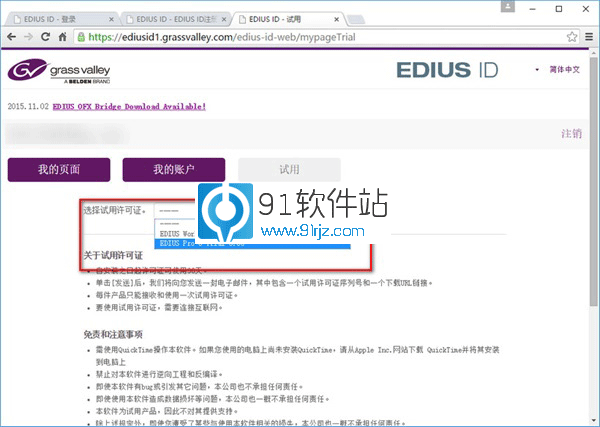Click the 我的账户 button
Viewport: 600px width, 427px height.
click(173, 170)
